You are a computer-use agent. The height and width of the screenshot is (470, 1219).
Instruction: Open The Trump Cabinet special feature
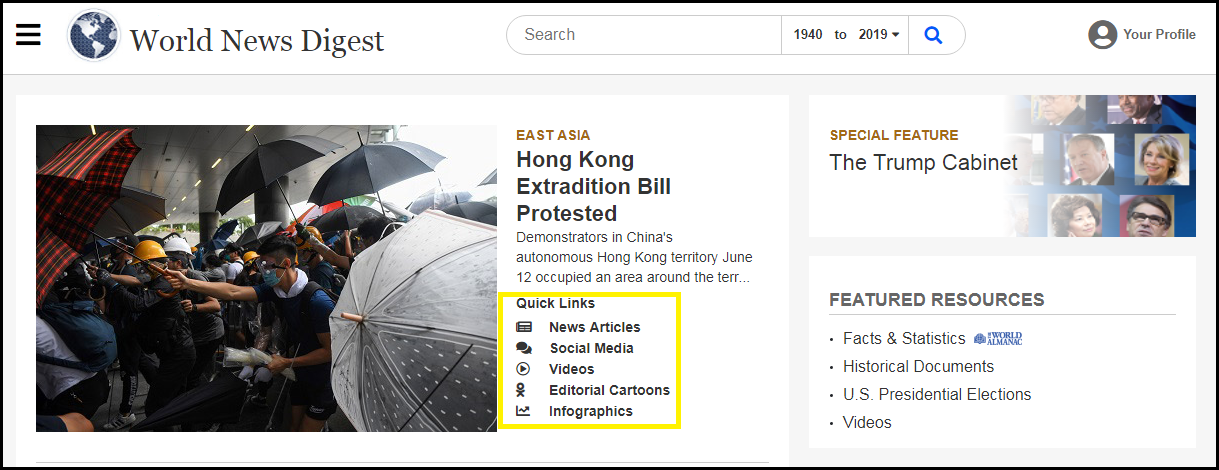[x=923, y=163]
